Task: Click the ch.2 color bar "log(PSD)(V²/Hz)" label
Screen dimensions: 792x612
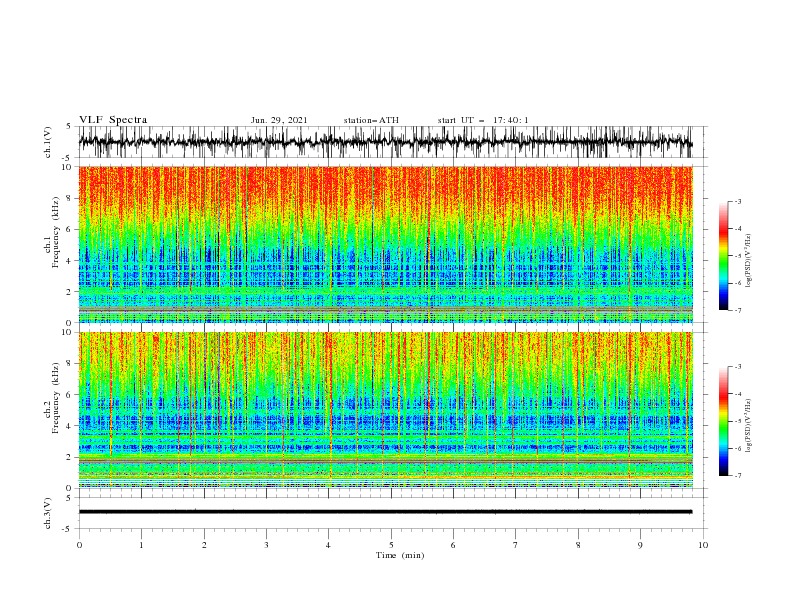Action: coord(749,426)
